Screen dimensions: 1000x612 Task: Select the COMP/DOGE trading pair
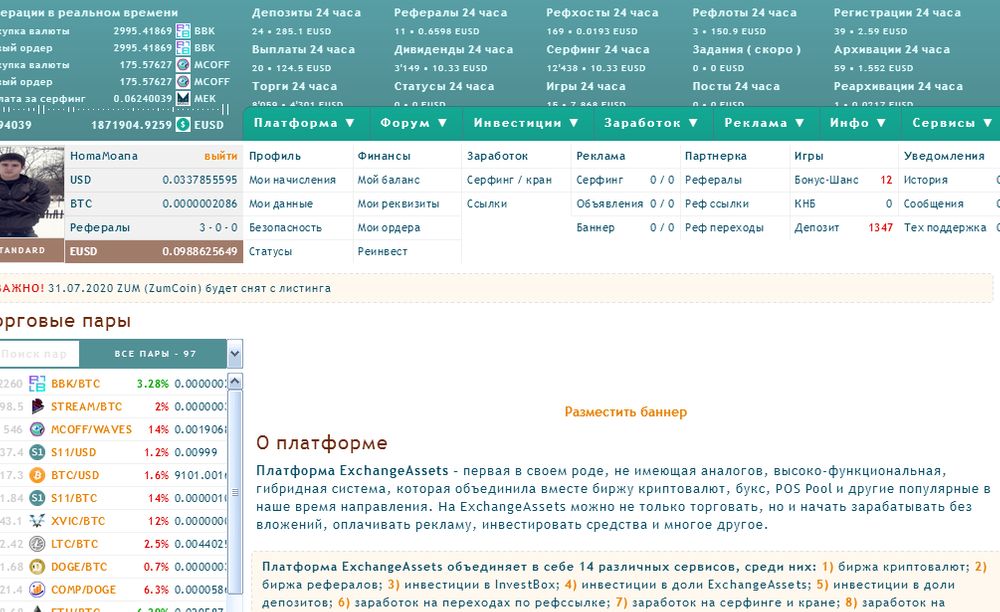coord(84,590)
